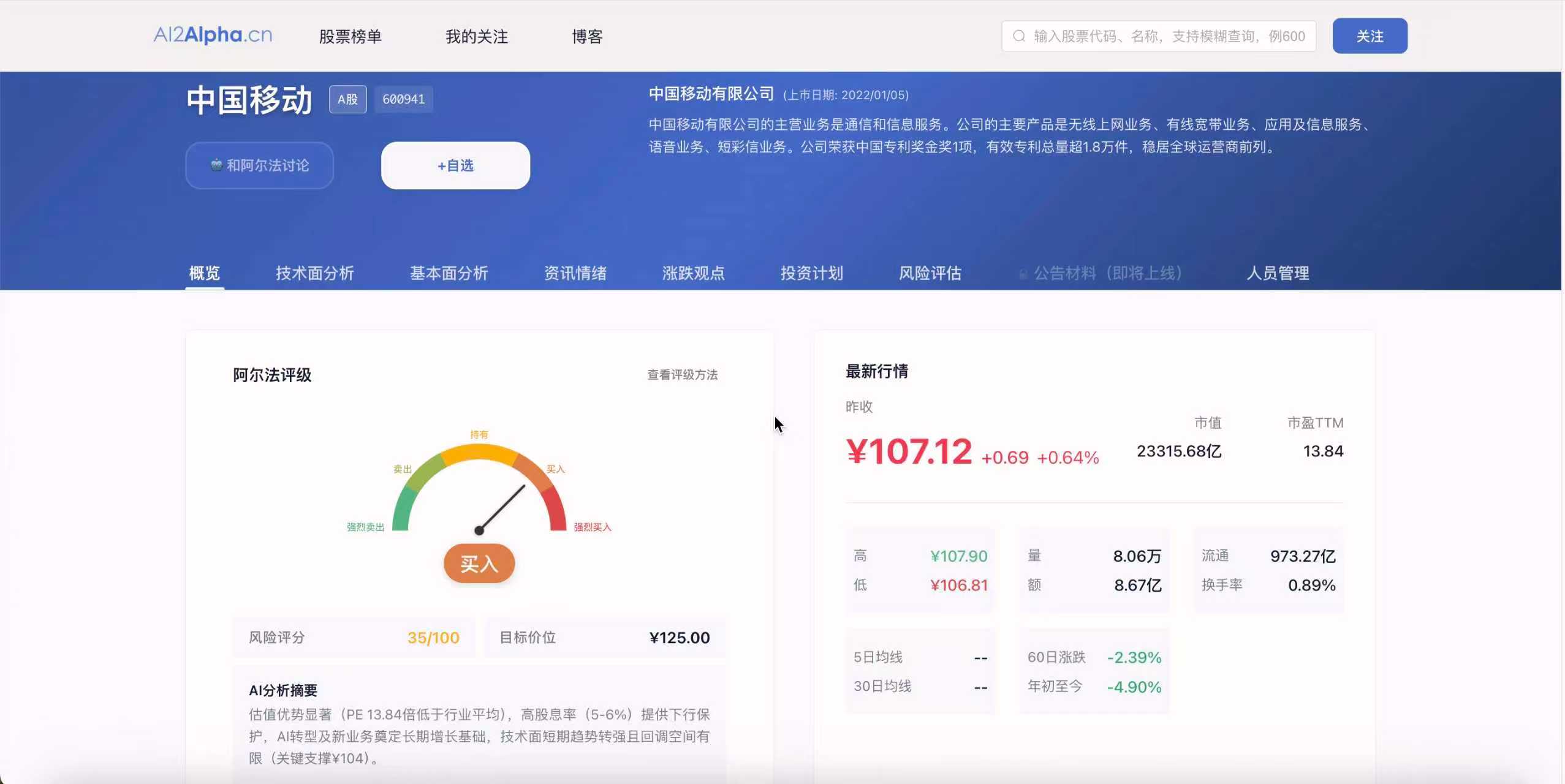
Task: Click the A股 market tag
Action: click(x=347, y=99)
